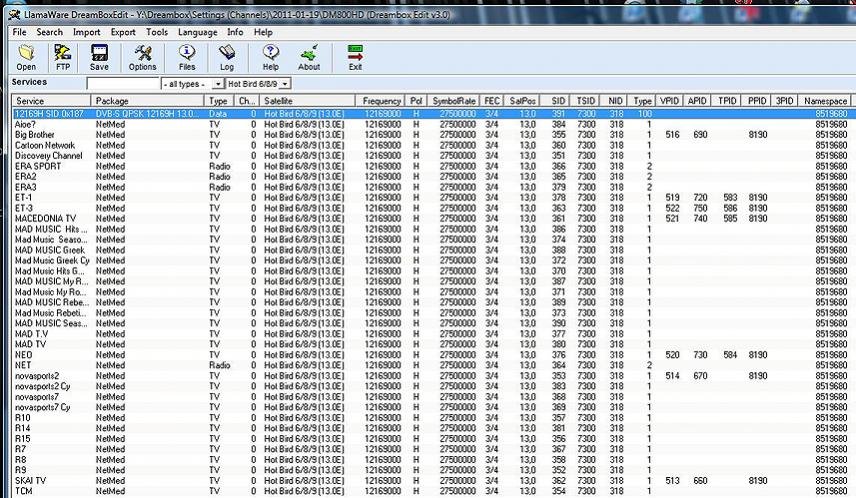Click the Exit toolbar icon
856x498 pixels.
tap(355, 56)
